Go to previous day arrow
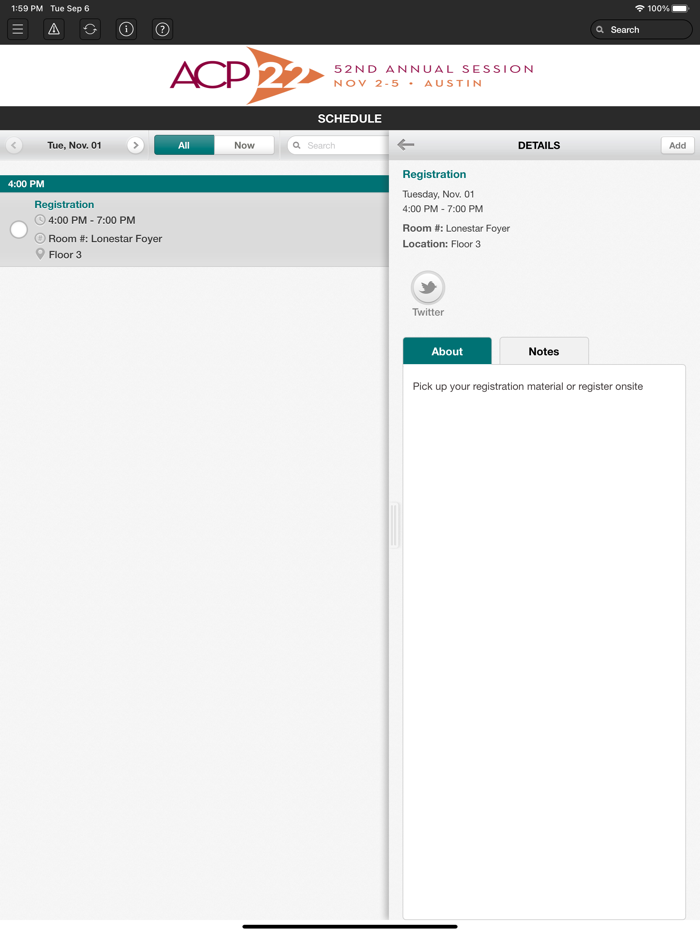The height and width of the screenshot is (934, 700). pos(14,145)
